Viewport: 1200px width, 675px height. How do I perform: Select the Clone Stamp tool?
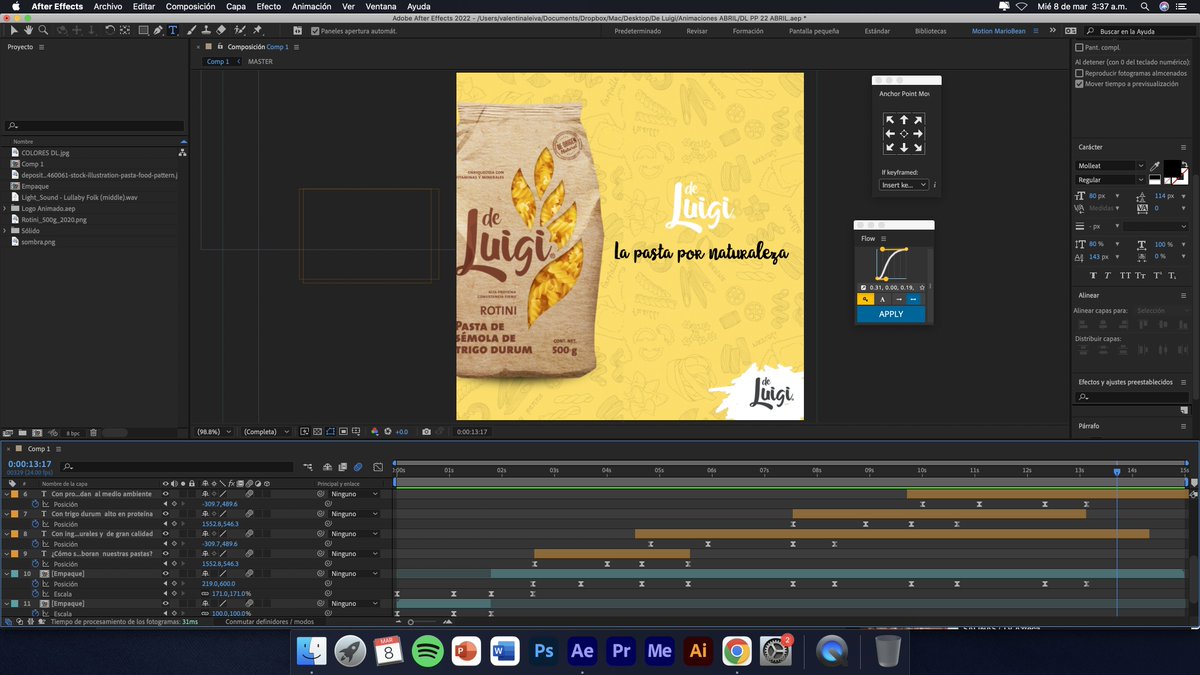(x=207, y=30)
